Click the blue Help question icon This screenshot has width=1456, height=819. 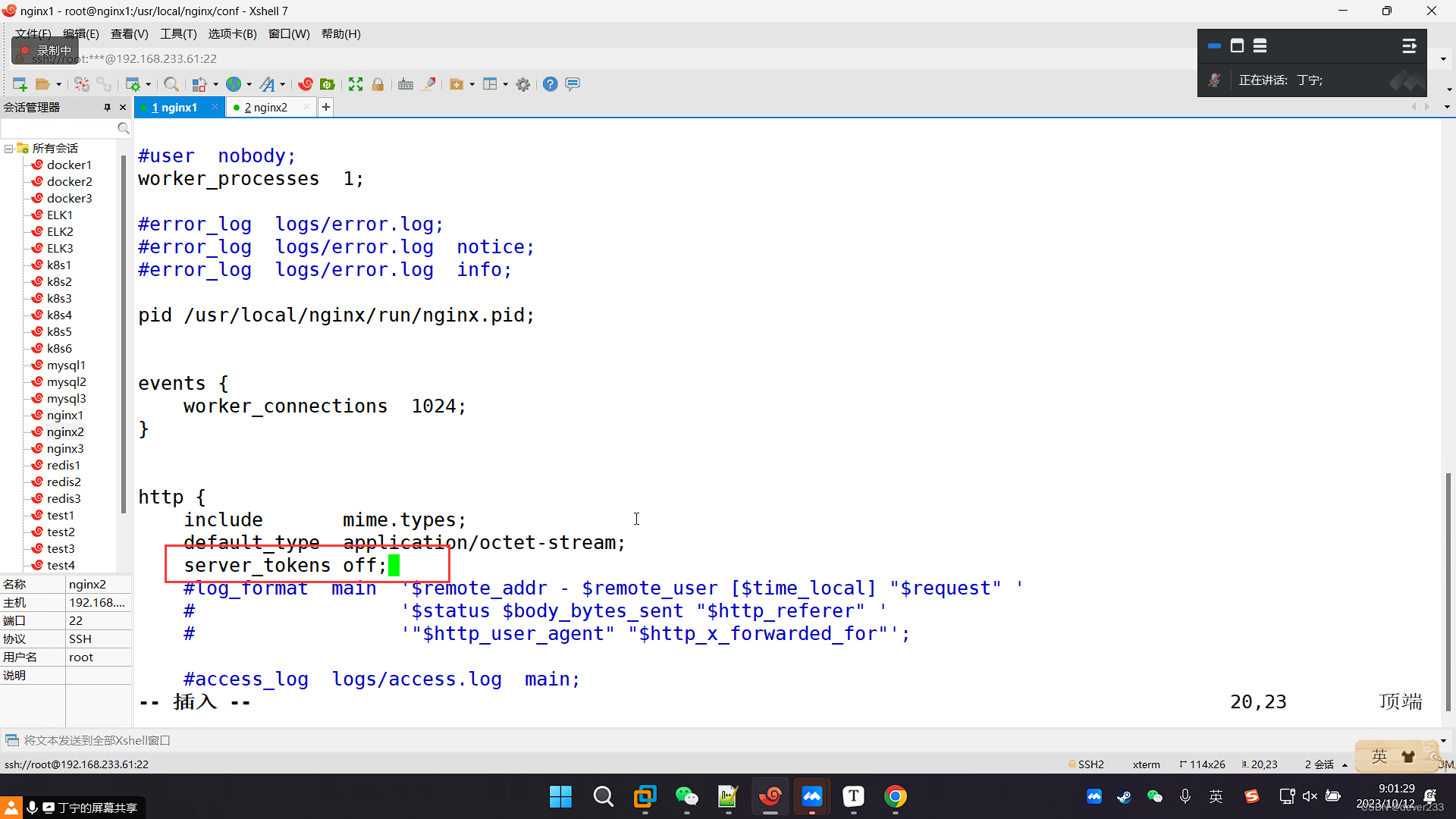pos(551,84)
